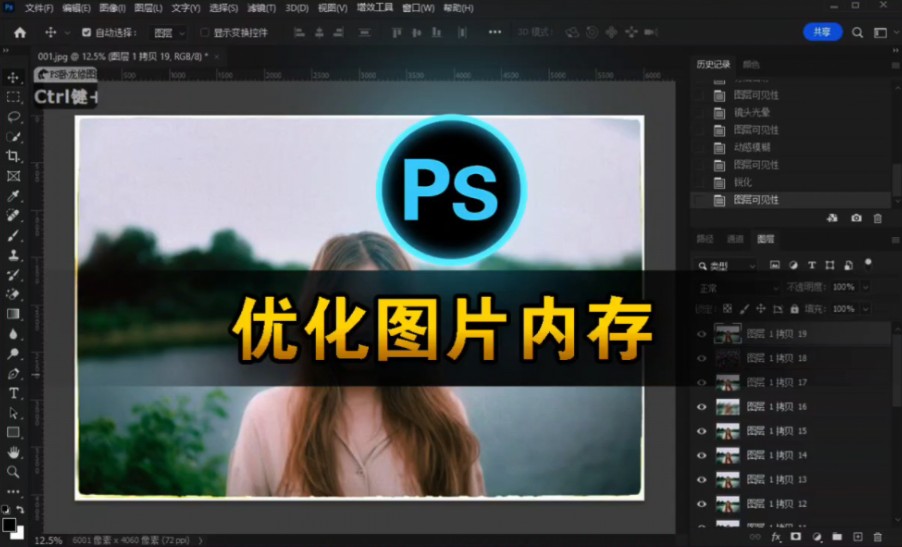Select the Pen tool

click(13, 374)
